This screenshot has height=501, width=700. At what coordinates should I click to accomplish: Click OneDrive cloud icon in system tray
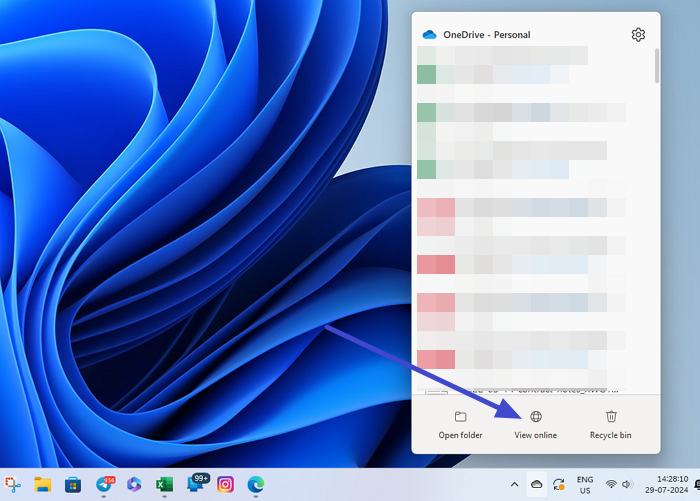click(x=537, y=484)
